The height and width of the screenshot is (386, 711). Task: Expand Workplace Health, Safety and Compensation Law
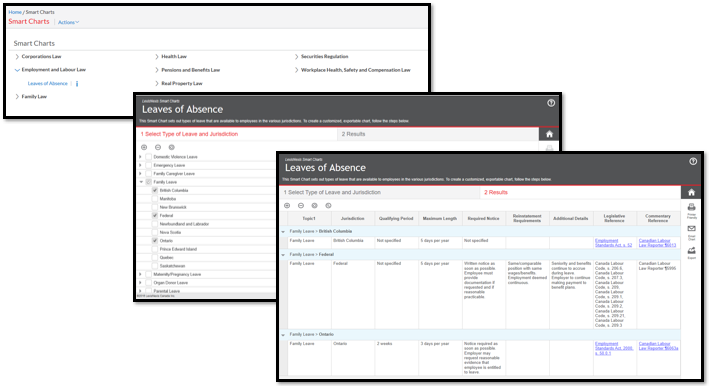tap(297, 70)
